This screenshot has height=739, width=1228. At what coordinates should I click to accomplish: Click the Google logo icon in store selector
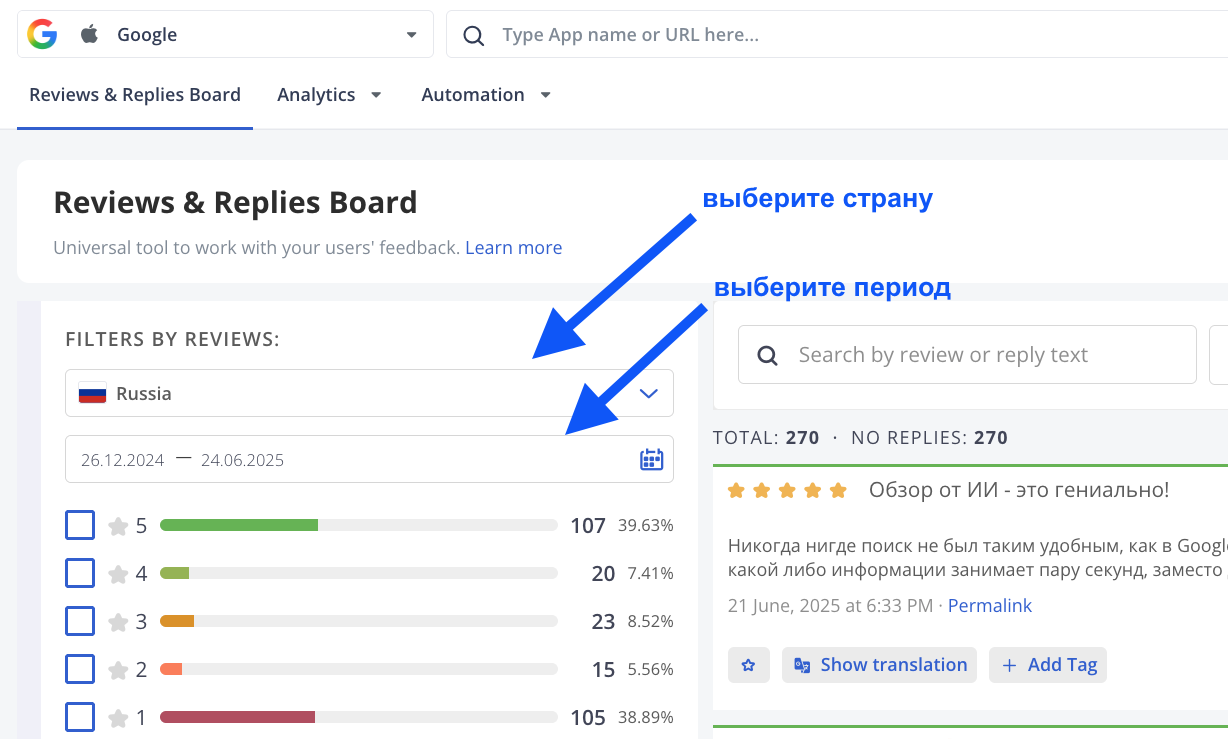42,35
